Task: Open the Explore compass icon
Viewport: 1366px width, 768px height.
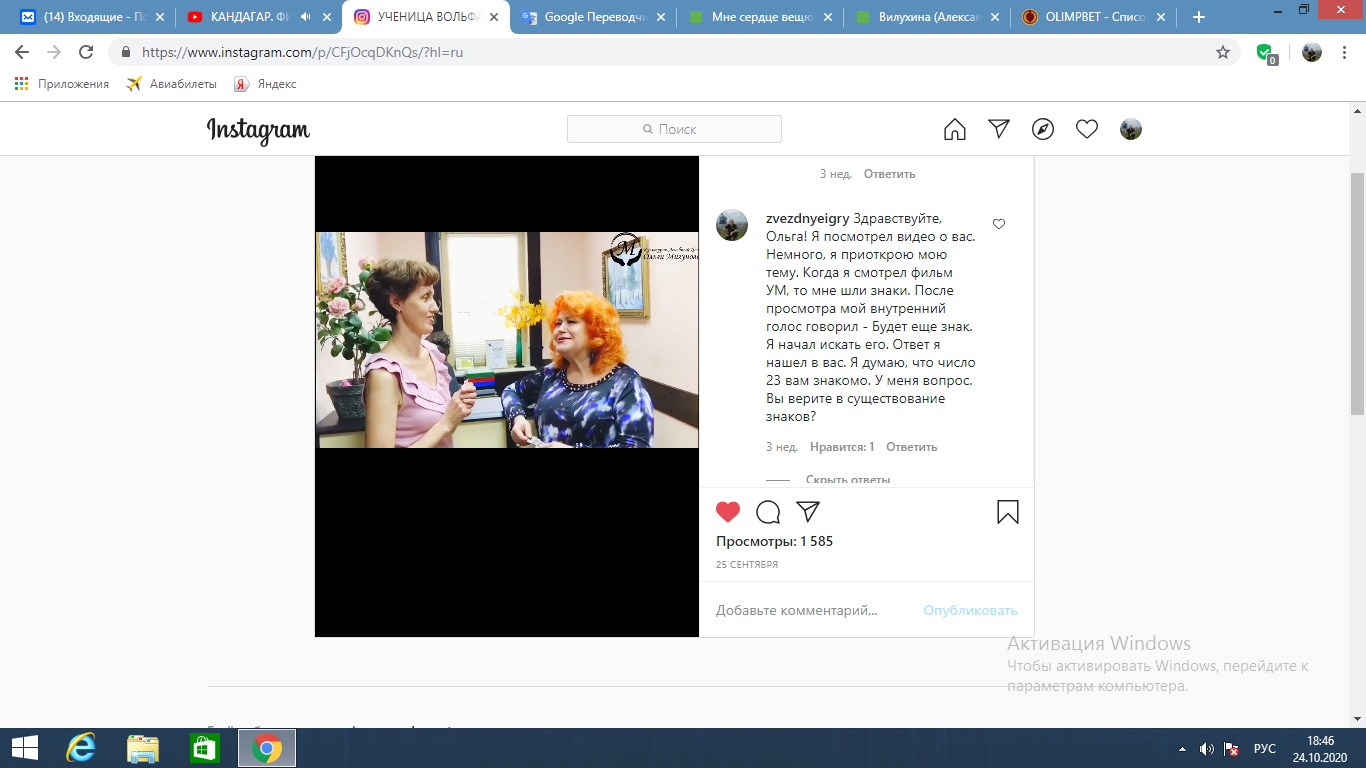Action: 1043,129
